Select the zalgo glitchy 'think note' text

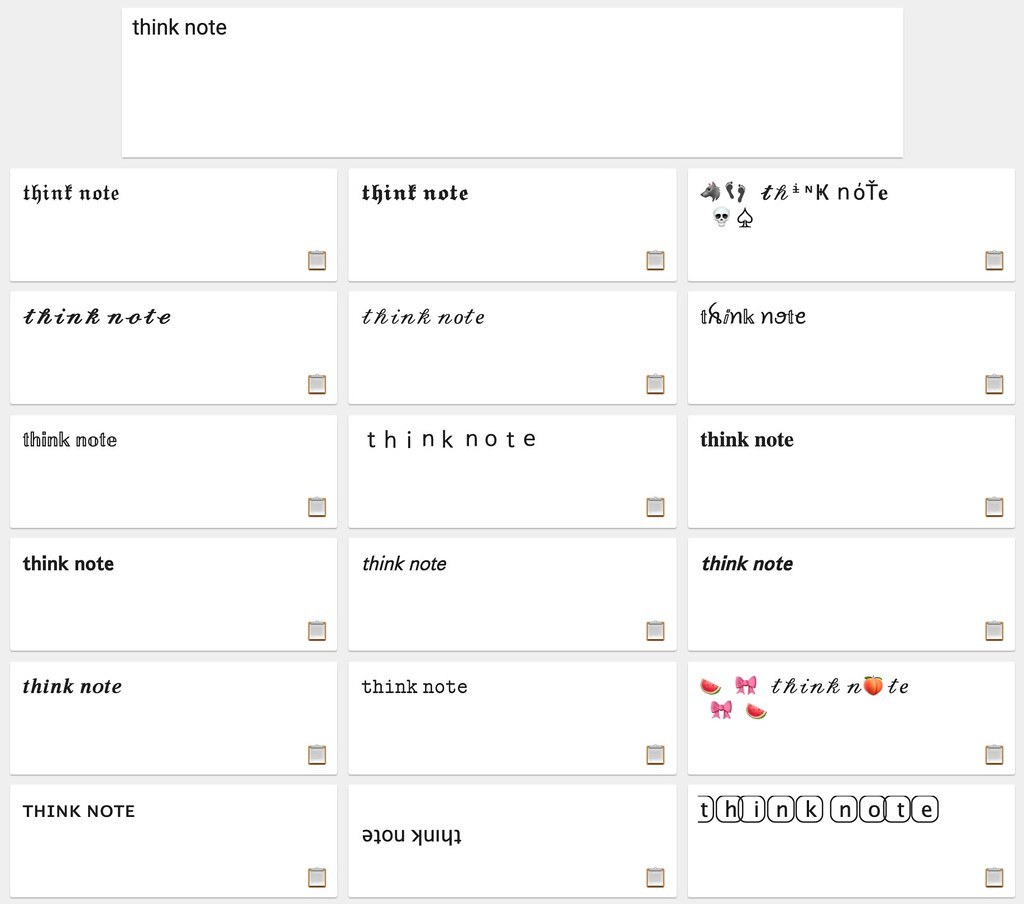tap(753, 317)
